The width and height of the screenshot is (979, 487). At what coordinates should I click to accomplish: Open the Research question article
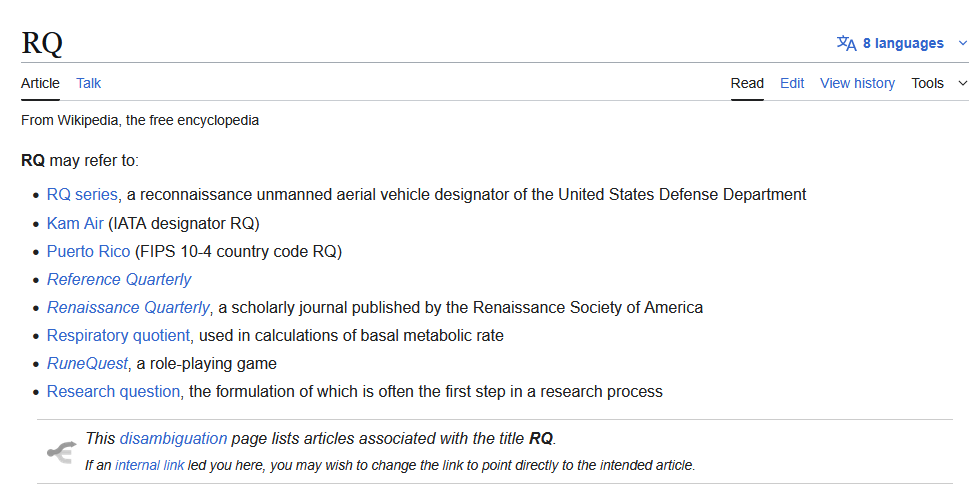click(x=113, y=391)
